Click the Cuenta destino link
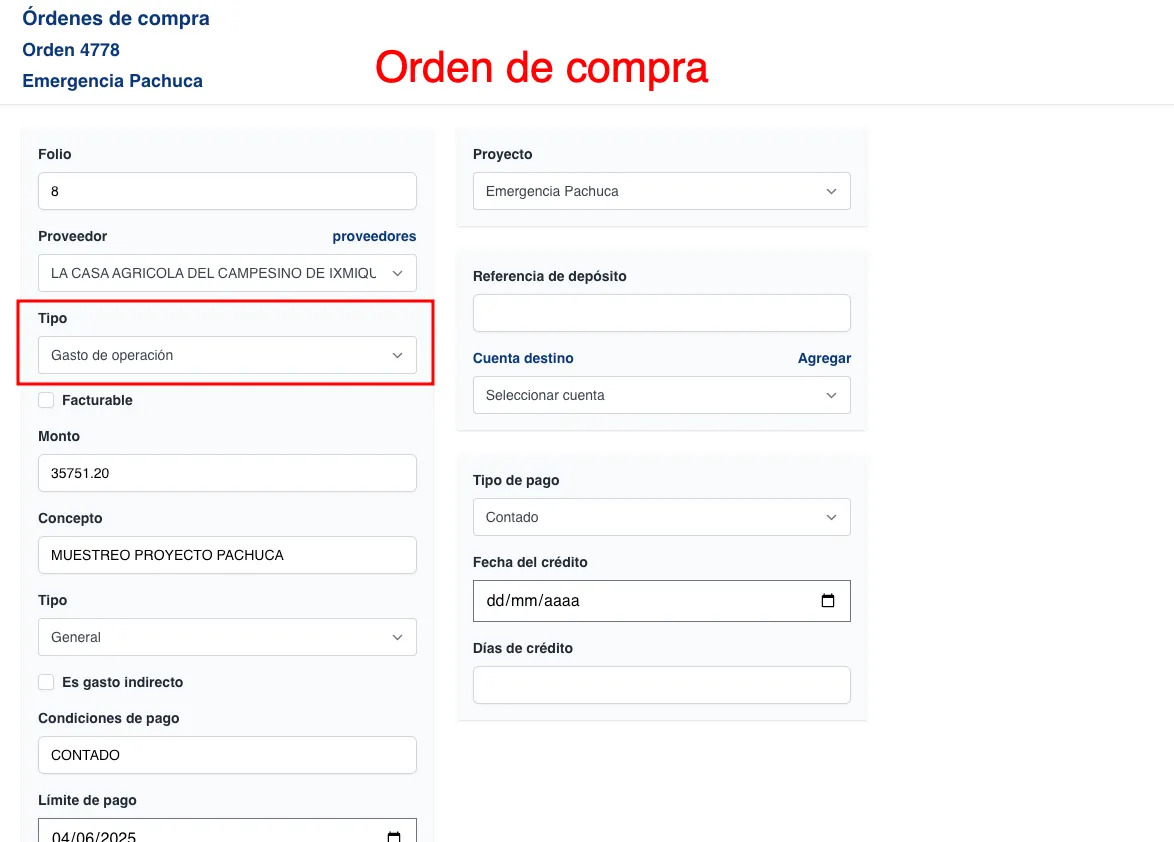The width and height of the screenshot is (1174, 842). 523,358
